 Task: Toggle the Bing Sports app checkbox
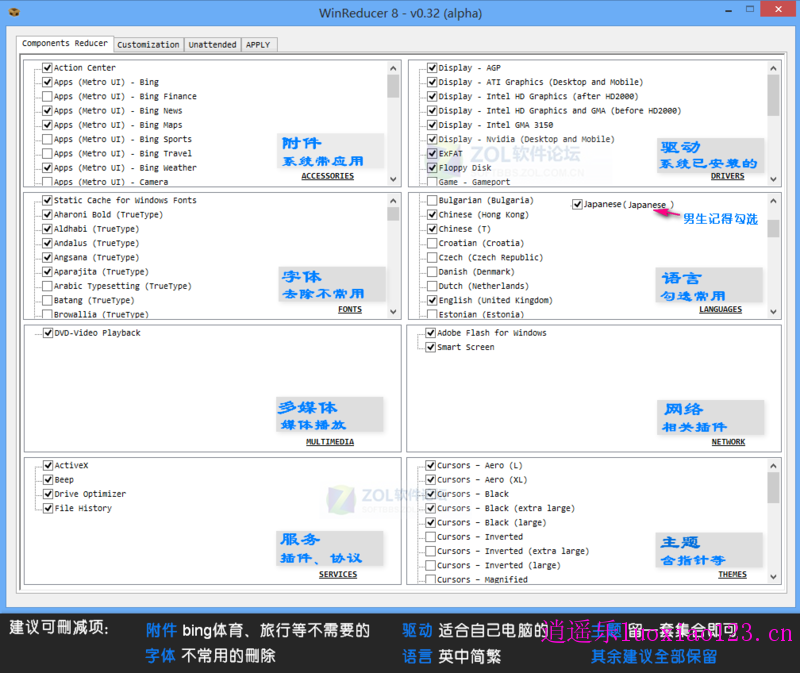pos(47,139)
